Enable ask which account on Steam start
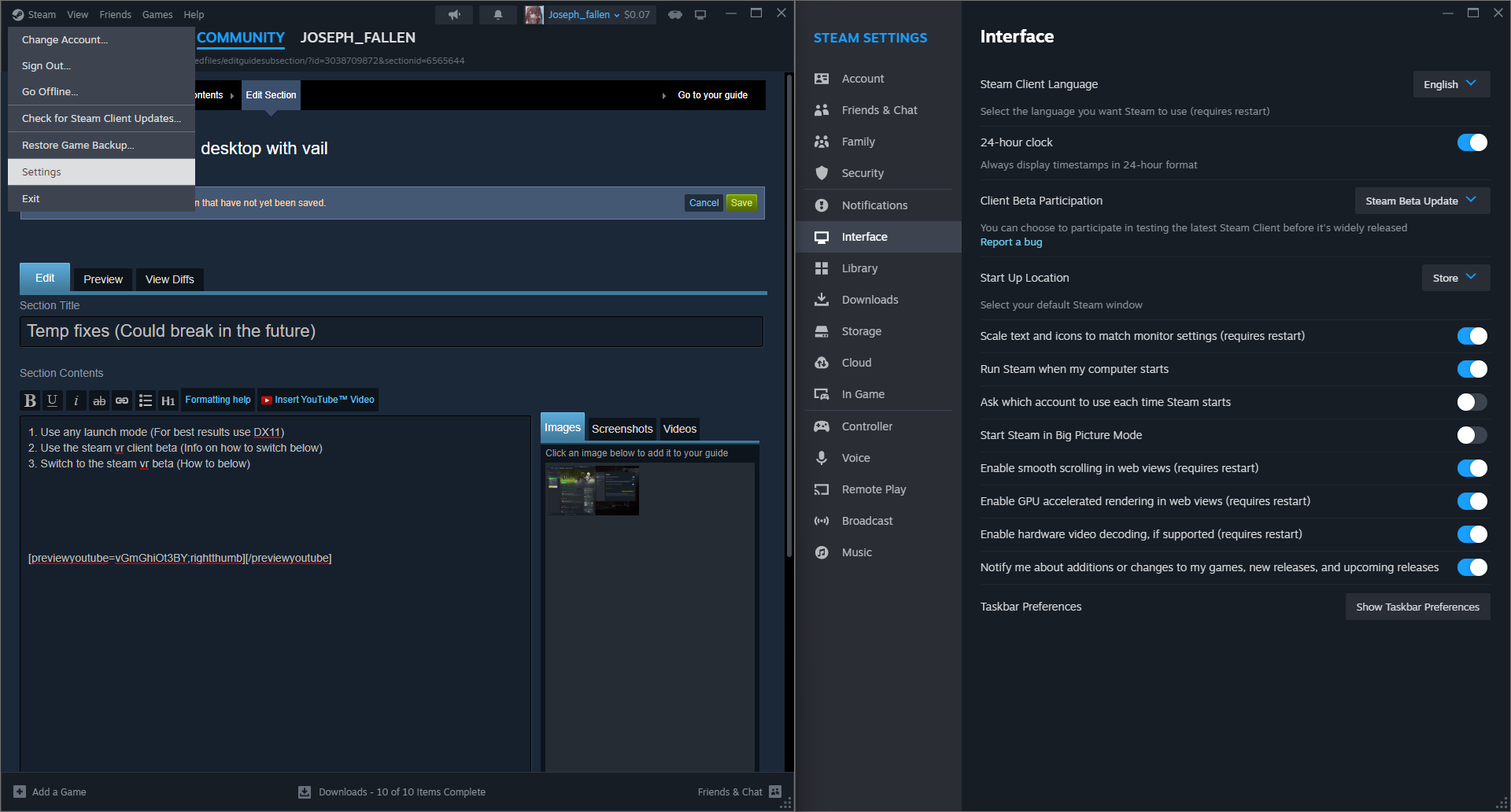 (1472, 402)
